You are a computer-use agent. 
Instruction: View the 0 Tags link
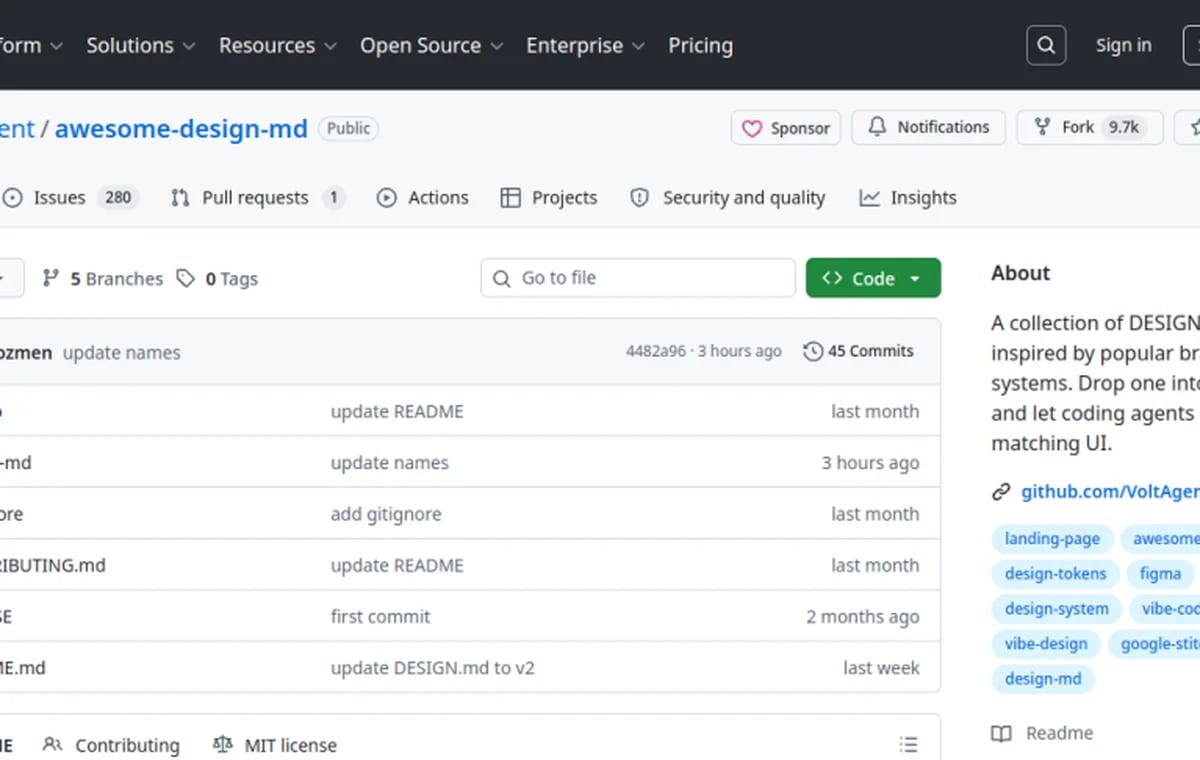(217, 279)
